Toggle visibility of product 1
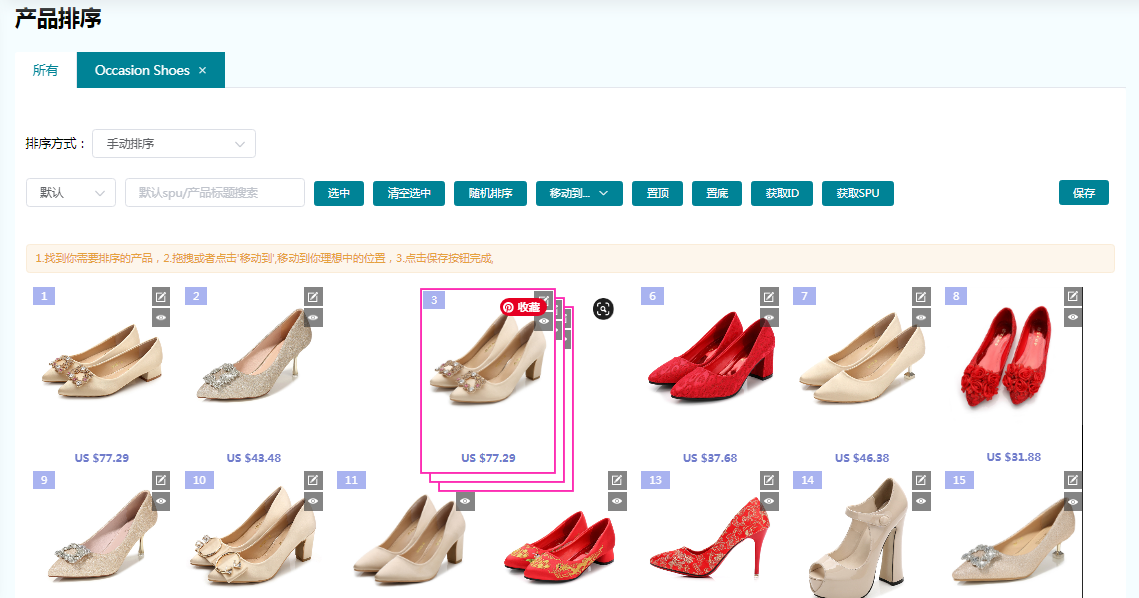This screenshot has width=1139, height=598. pyautogui.click(x=161, y=318)
